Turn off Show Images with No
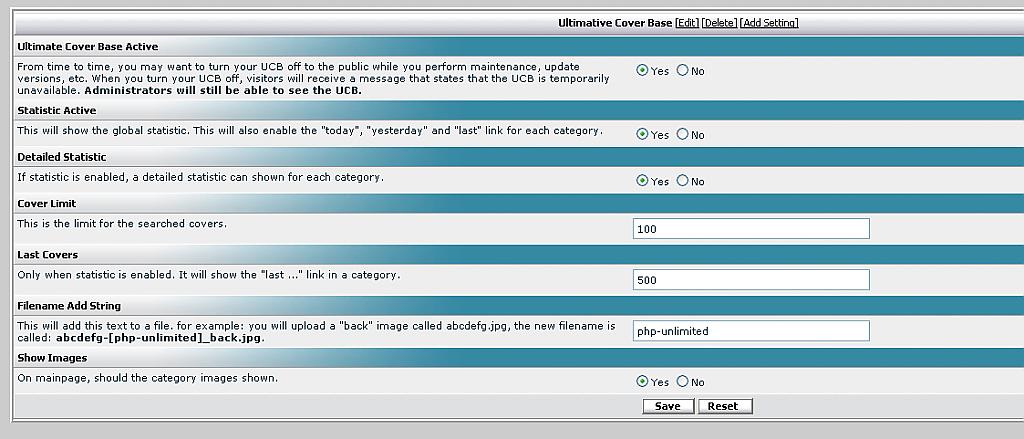The height and width of the screenshot is (439, 1024). 683,382
